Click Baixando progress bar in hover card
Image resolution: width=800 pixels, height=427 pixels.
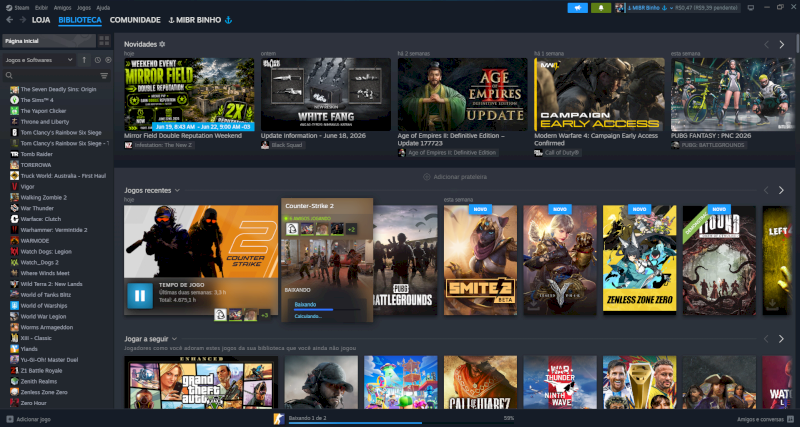tap(329, 310)
